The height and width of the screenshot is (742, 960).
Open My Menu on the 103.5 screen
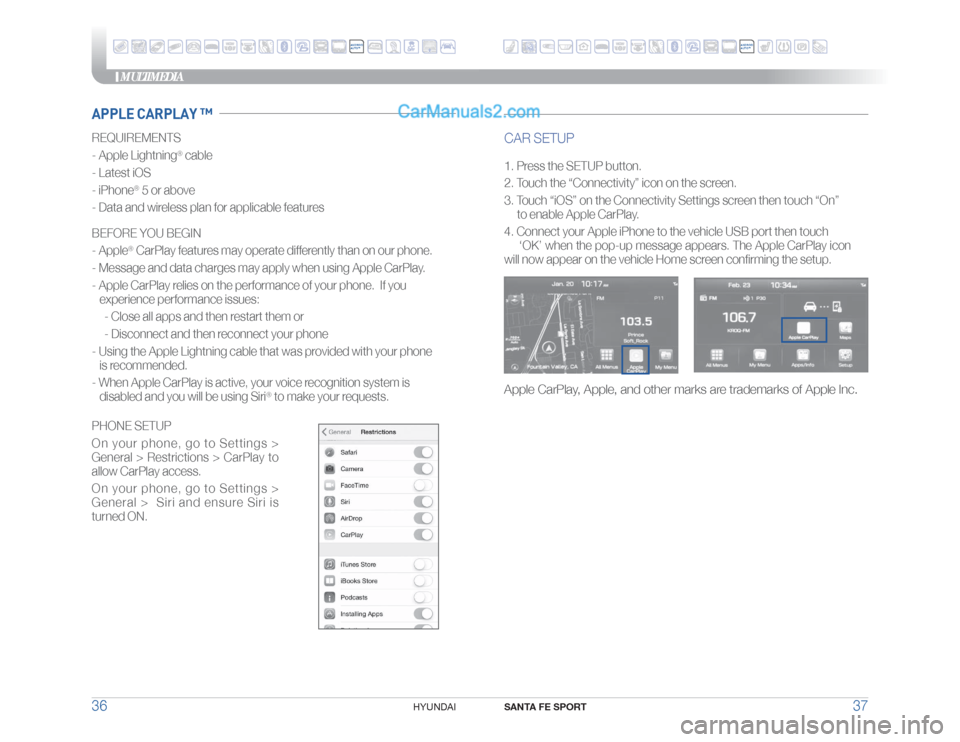click(x=666, y=358)
